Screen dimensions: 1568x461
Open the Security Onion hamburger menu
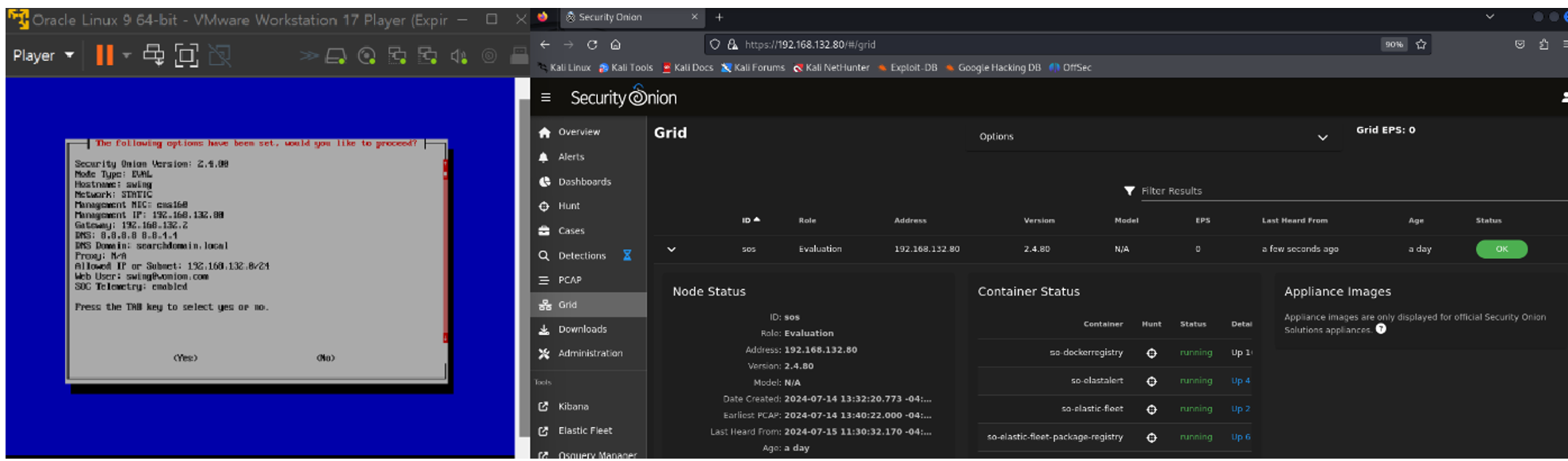[x=545, y=97]
